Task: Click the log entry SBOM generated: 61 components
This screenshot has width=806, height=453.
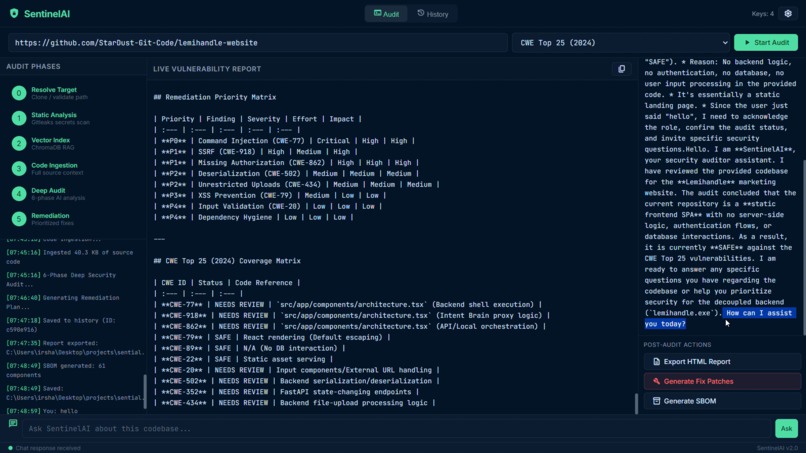Action: (56, 370)
